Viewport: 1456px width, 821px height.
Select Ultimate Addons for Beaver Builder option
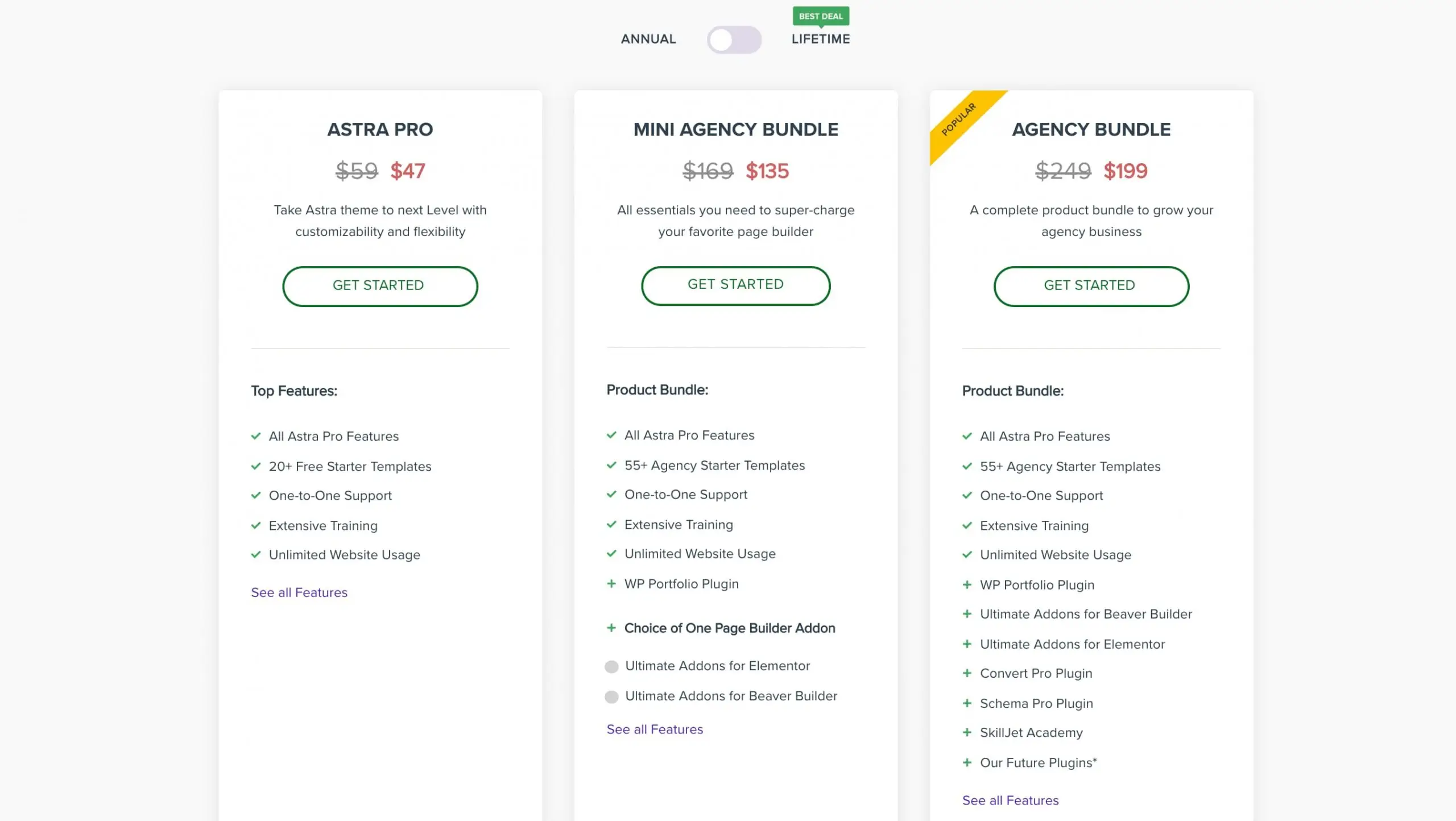(611, 695)
